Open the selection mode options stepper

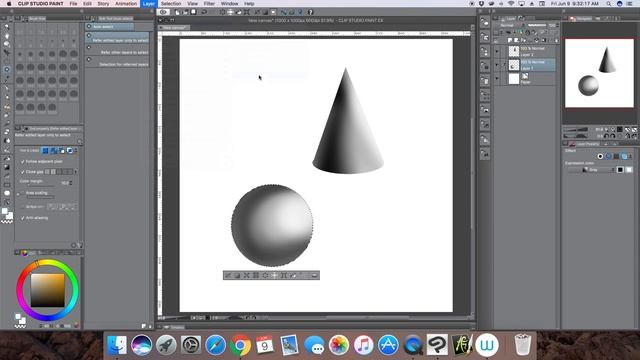(76, 151)
